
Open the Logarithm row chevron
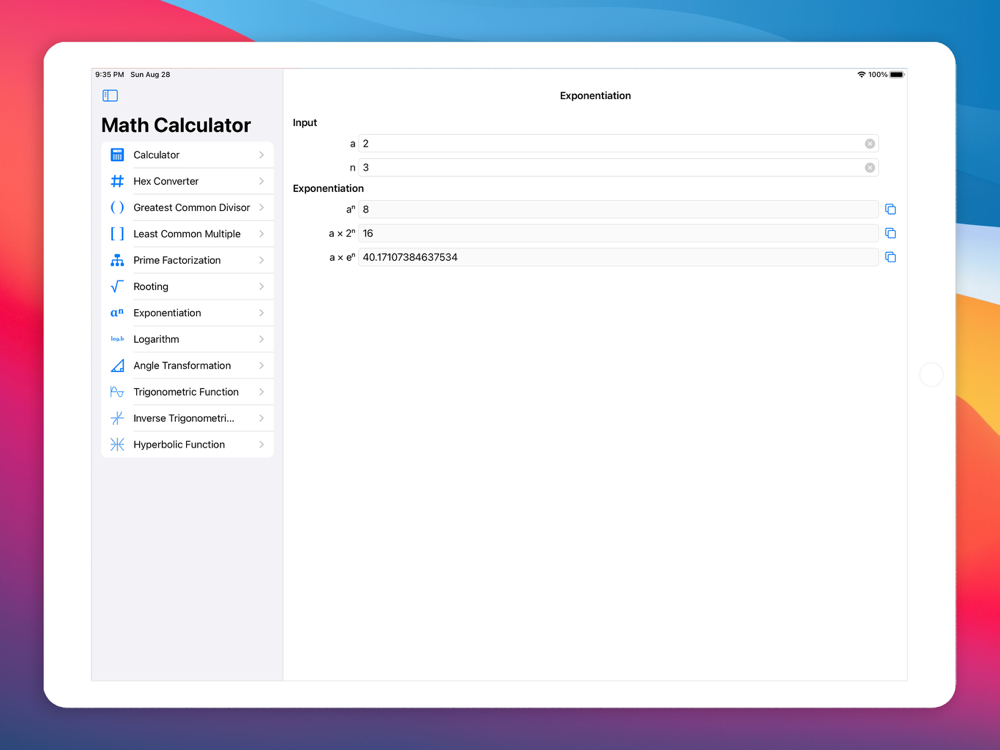pyautogui.click(x=261, y=339)
